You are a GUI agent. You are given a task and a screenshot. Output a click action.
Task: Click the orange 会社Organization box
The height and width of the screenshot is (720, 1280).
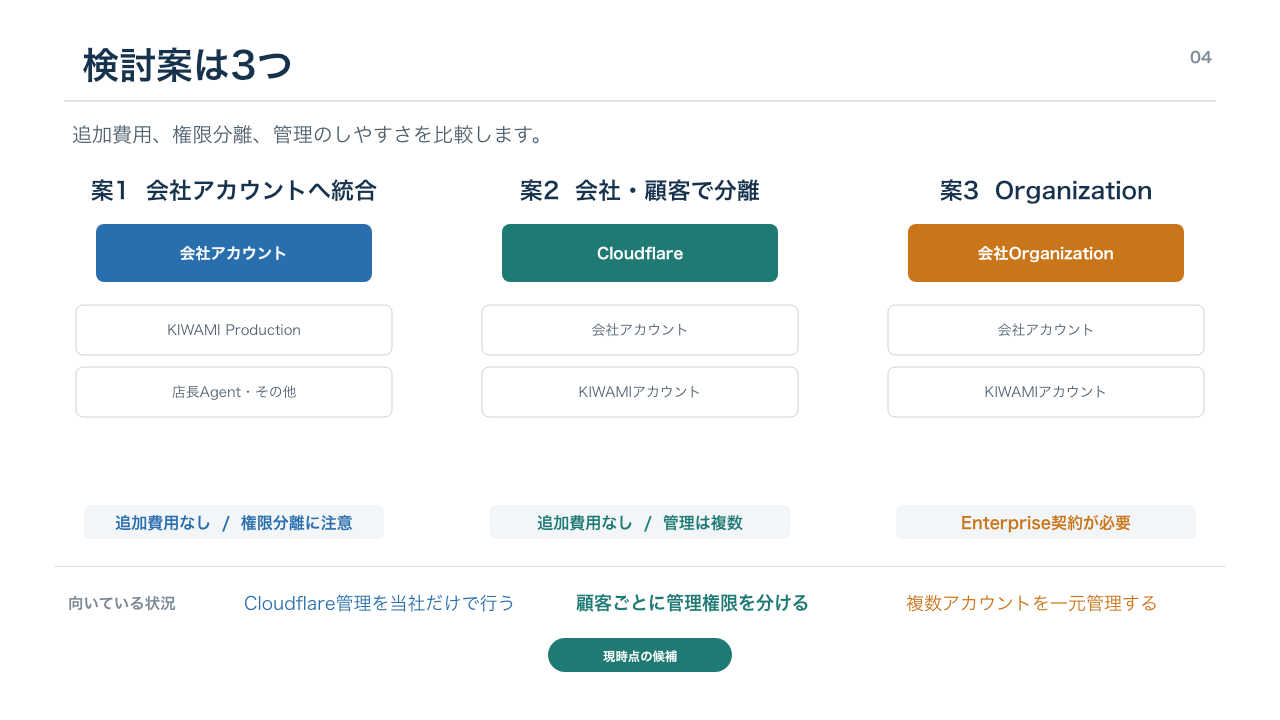click(x=1046, y=253)
